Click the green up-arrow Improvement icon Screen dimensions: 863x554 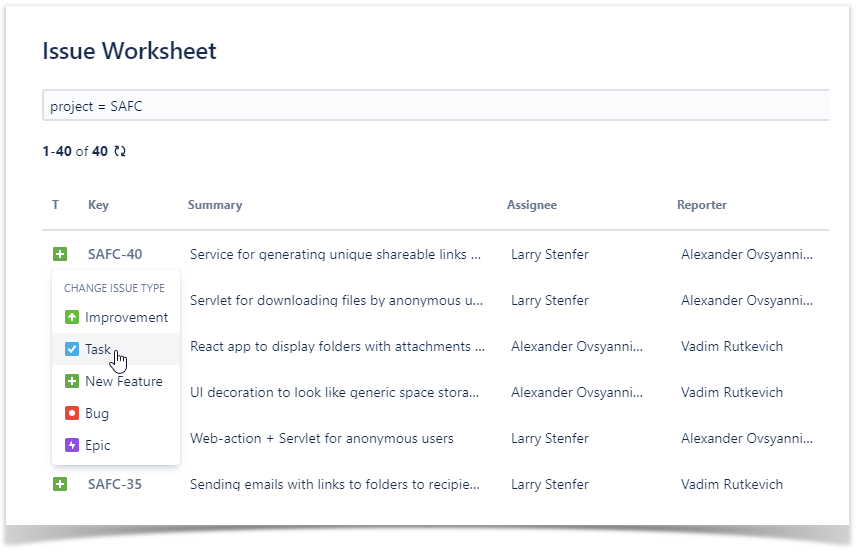click(71, 318)
